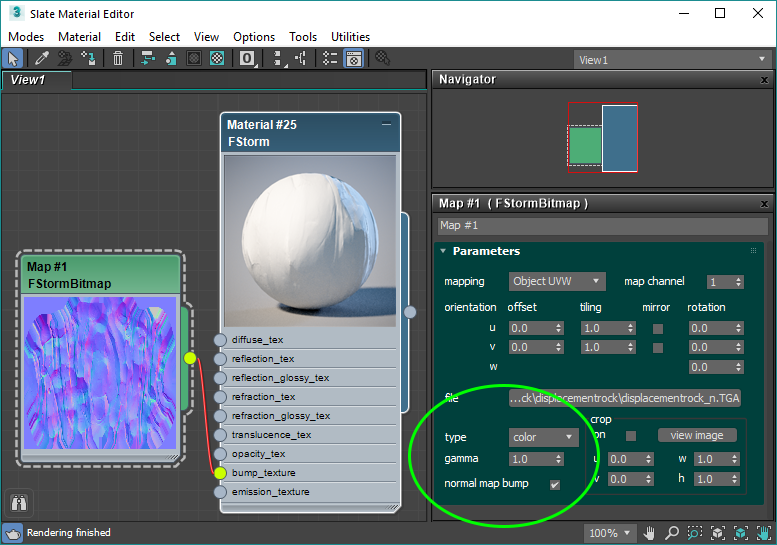777x545 pixels.
Task: Switch to the View1 tab
Action: click(x=36, y=80)
